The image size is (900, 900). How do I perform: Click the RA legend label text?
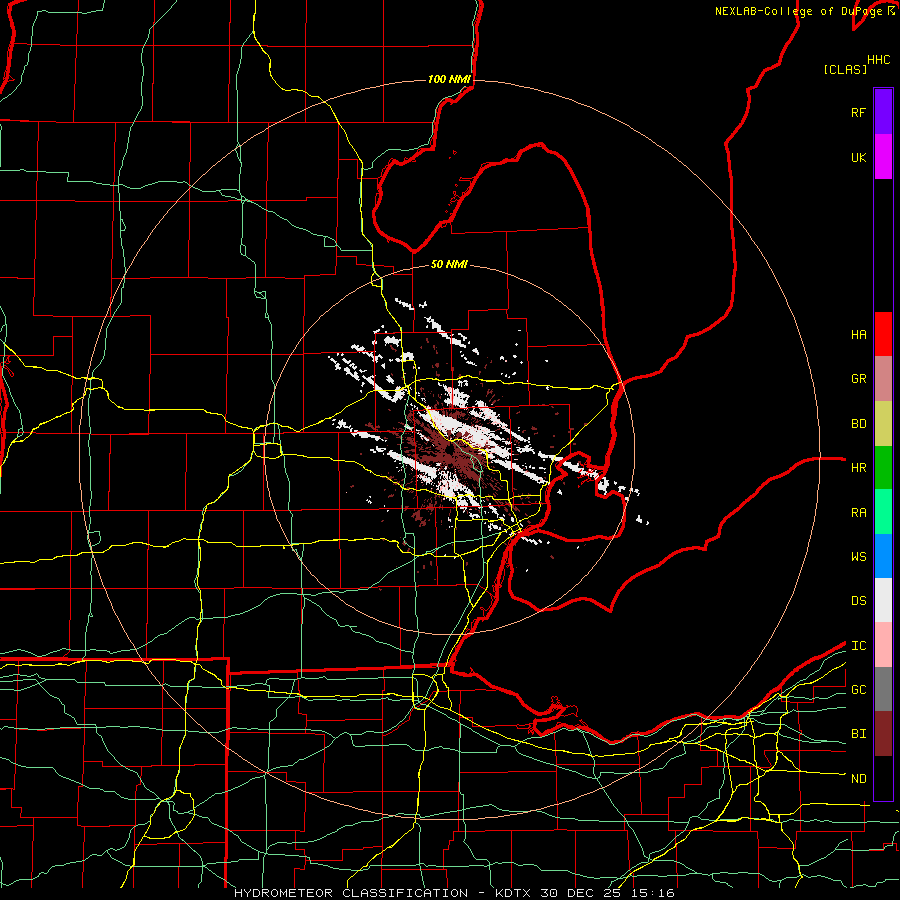pyautogui.click(x=858, y=513)
